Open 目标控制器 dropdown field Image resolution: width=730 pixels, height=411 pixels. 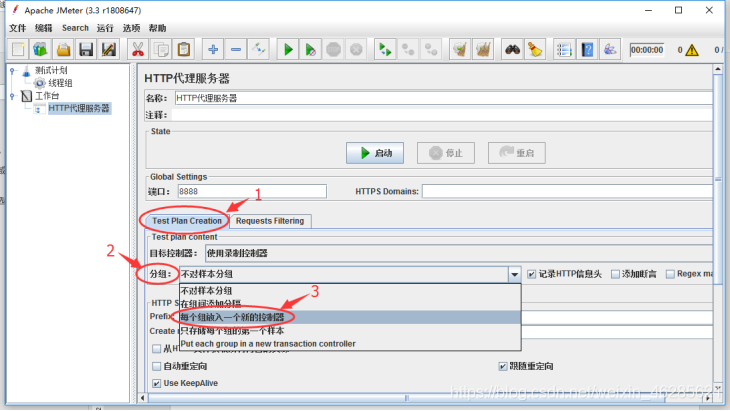pyautogui.click(x=459, y=253)
